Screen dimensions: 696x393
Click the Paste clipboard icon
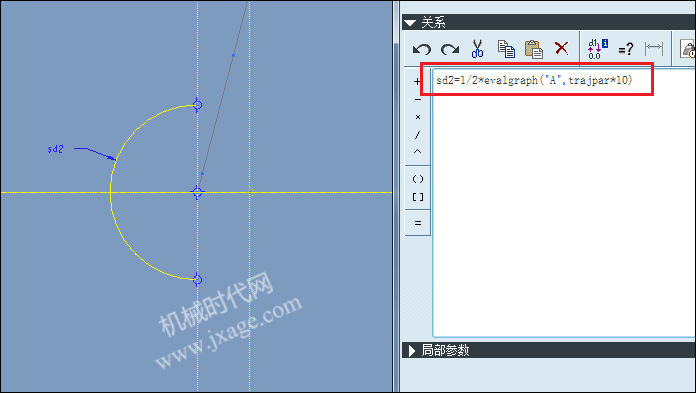[534, 49]
